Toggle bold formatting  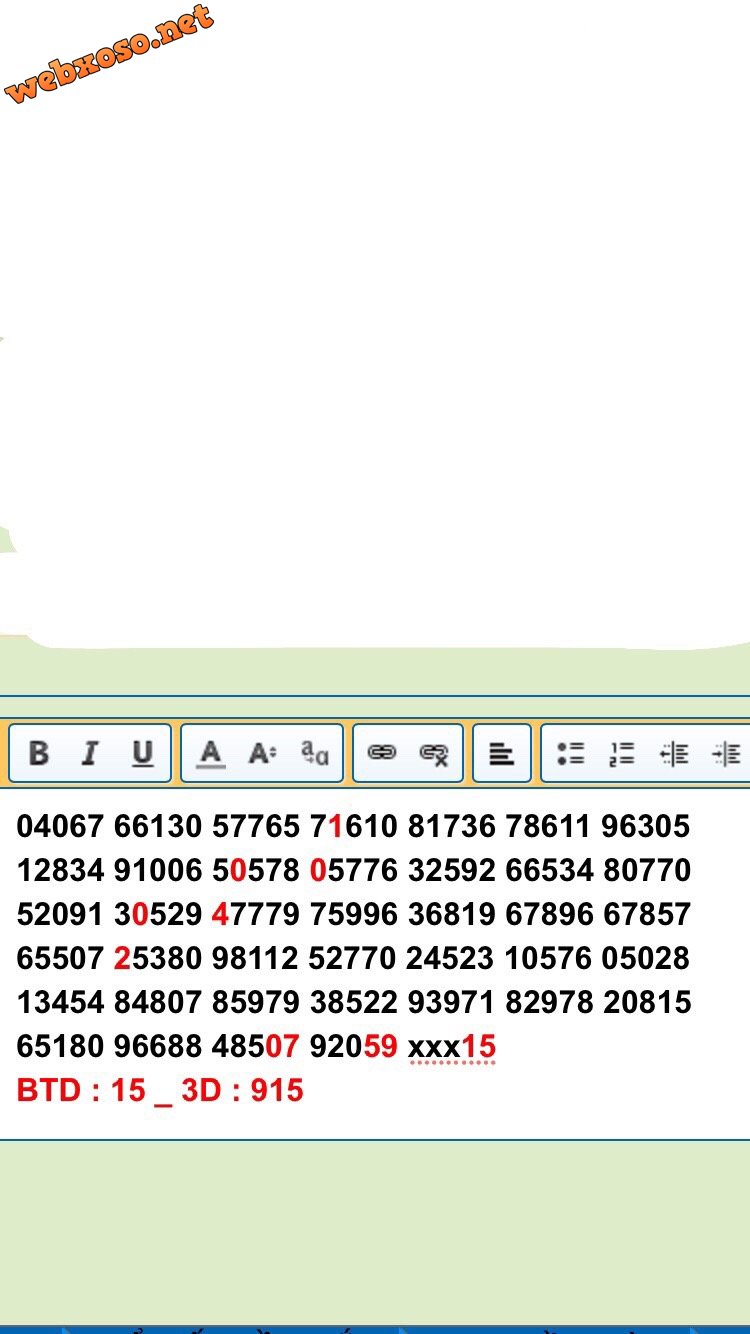click(39, 753)
